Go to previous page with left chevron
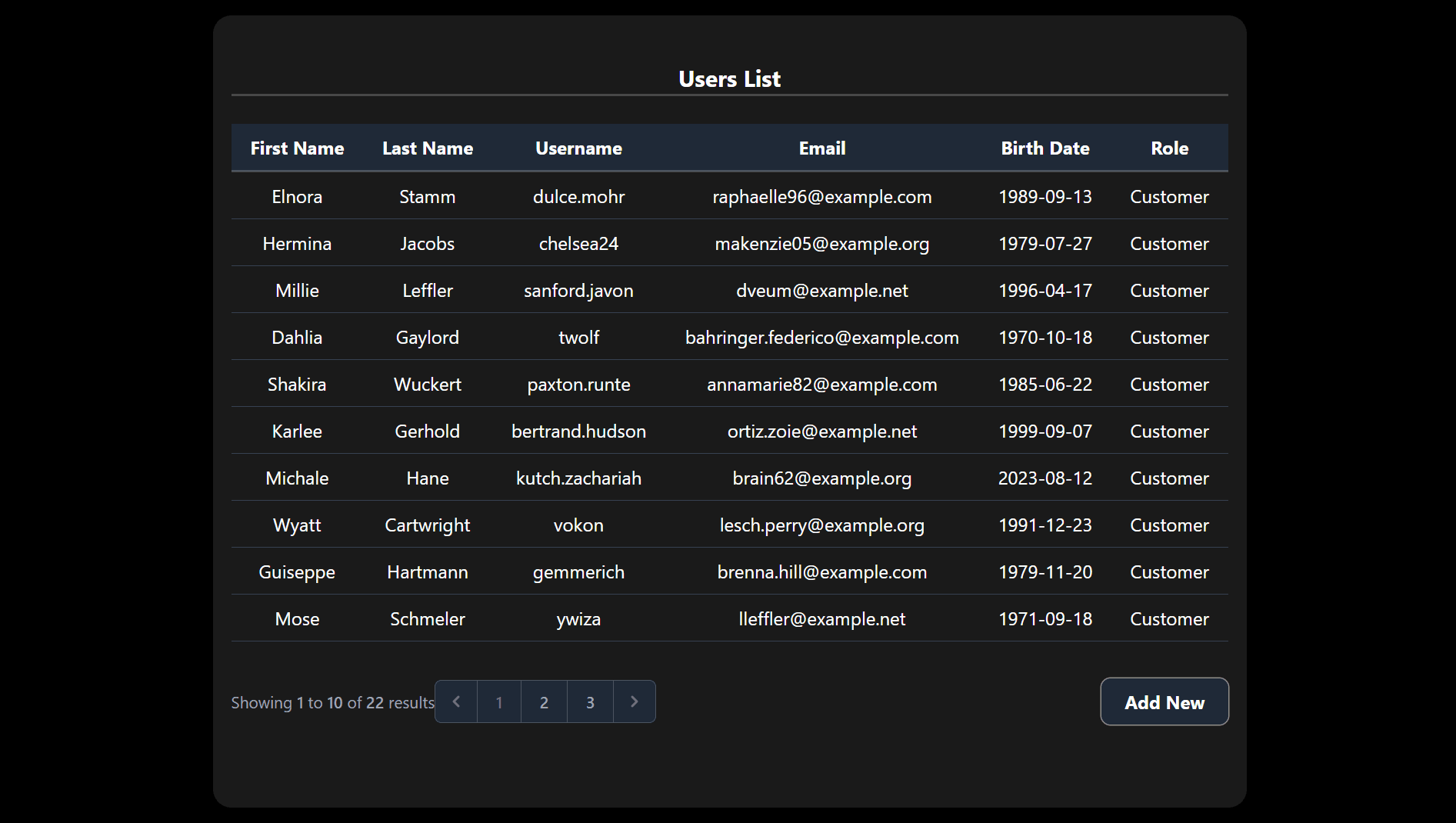 tap(456, 701)
